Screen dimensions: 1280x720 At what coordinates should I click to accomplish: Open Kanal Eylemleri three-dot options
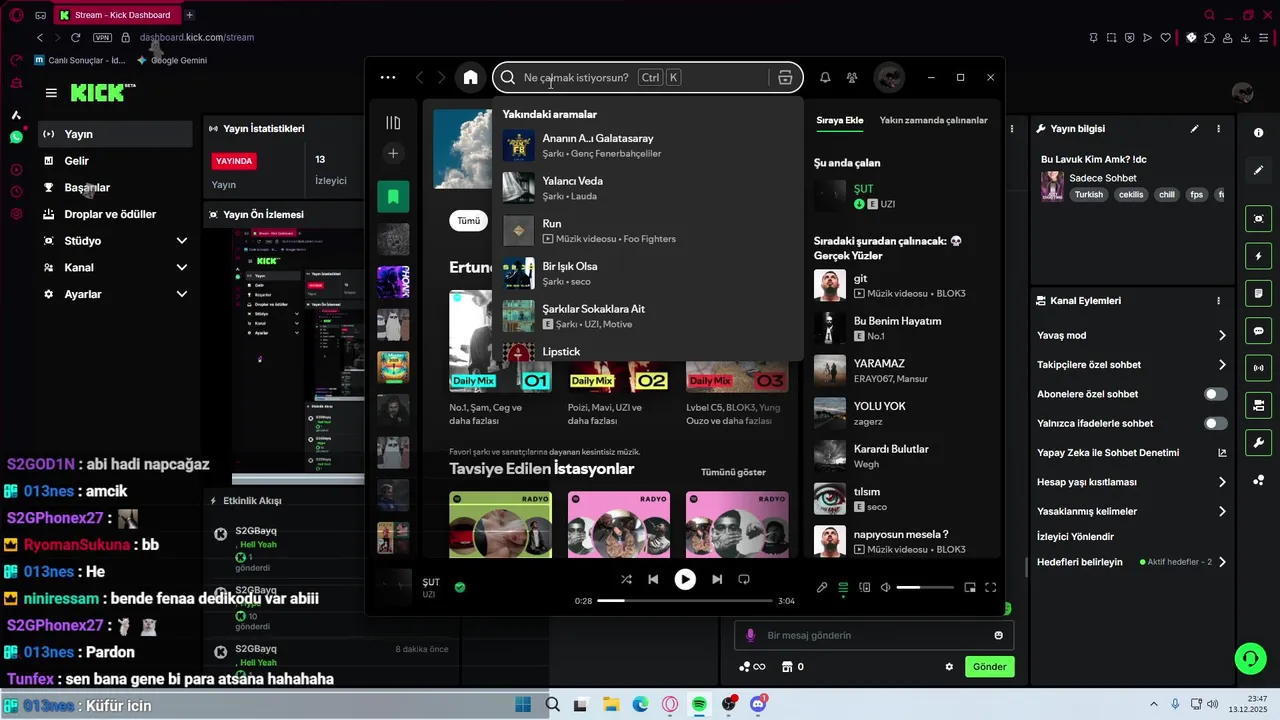point(1218,301)
